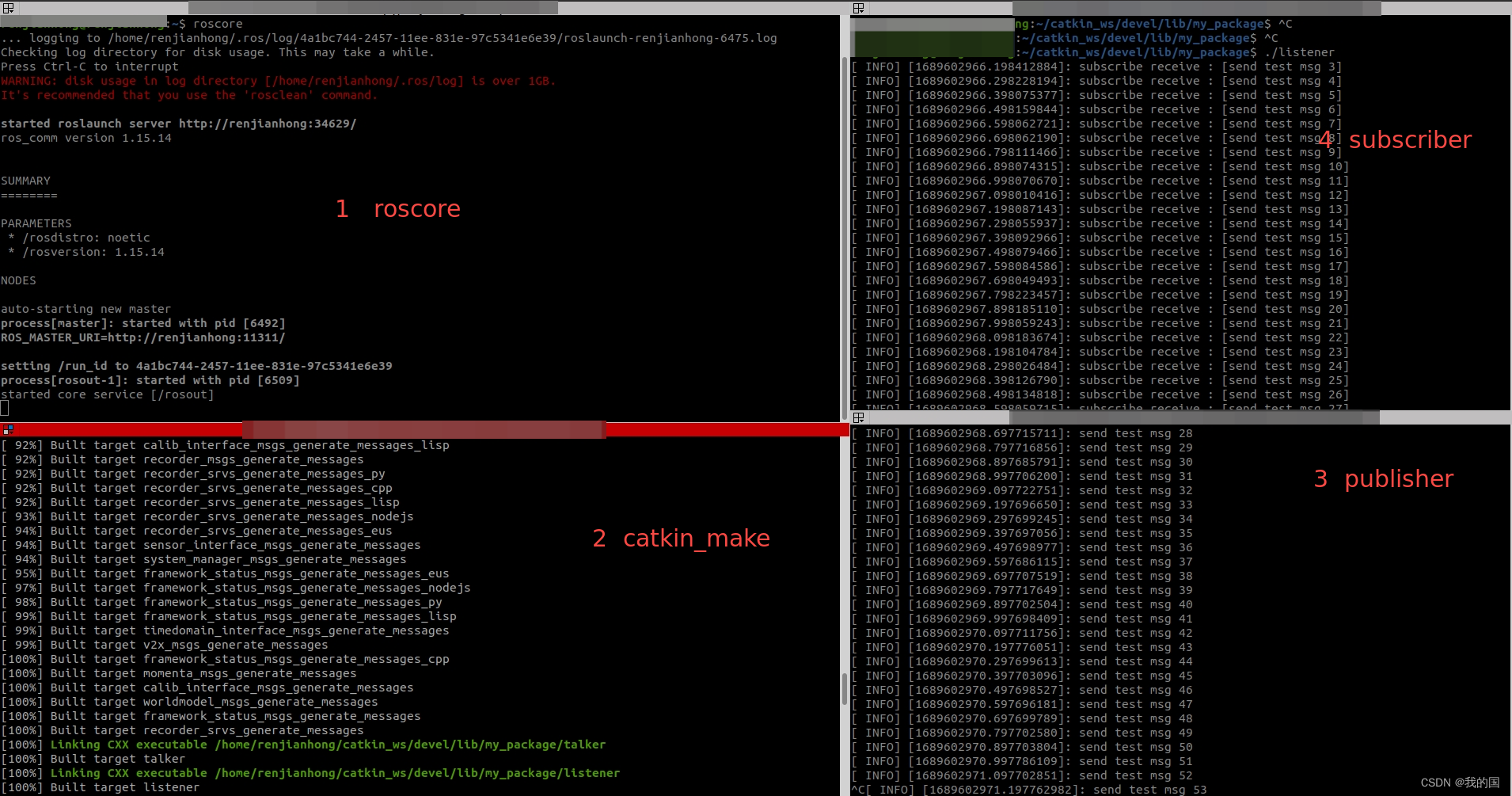Click the 'roscore' command at the prompt
The image size is (1512, 796).
(218, 24)
